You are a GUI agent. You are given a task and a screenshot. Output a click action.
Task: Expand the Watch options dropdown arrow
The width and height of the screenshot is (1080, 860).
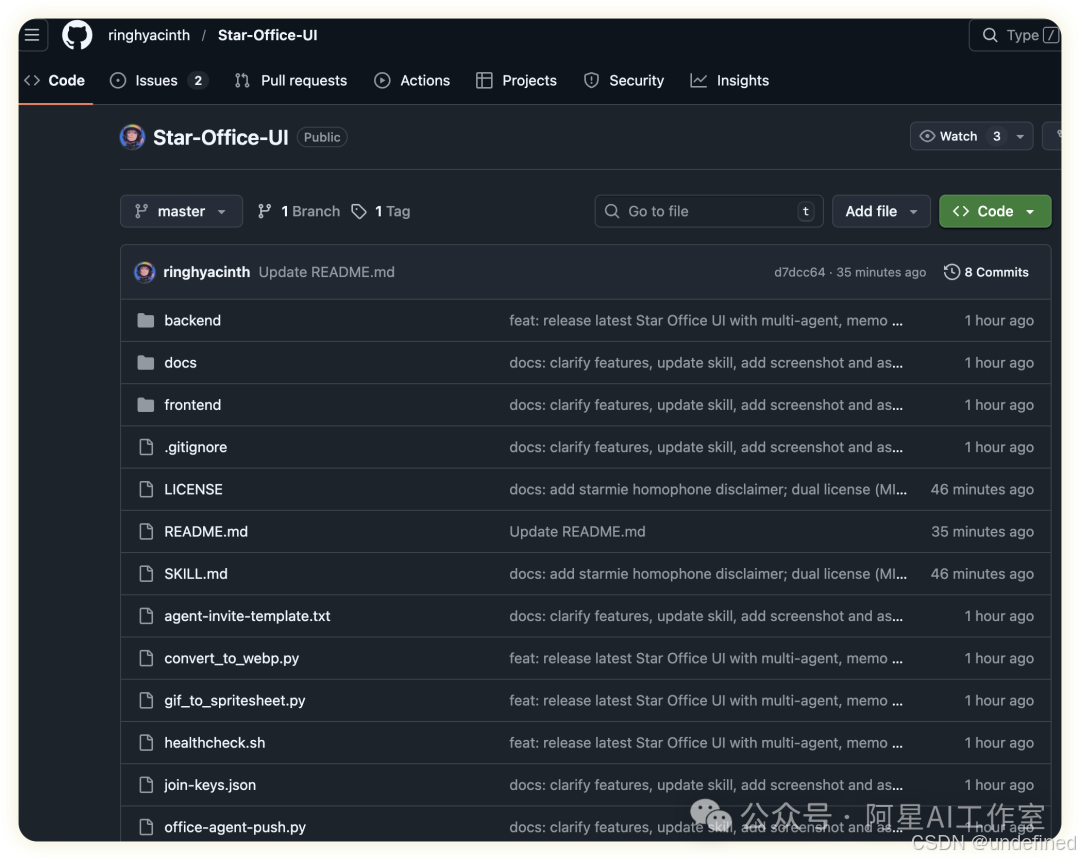point(1020,136)
